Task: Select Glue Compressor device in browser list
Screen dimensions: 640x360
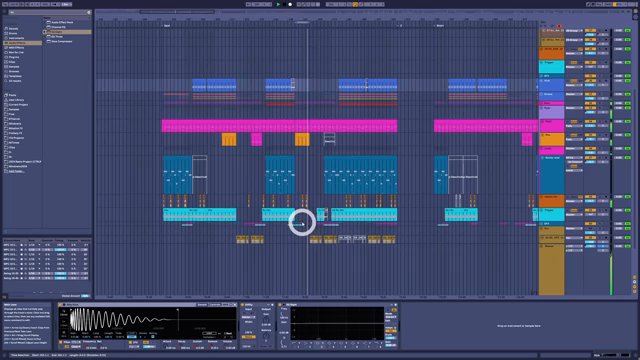Action: coord(62,41)
